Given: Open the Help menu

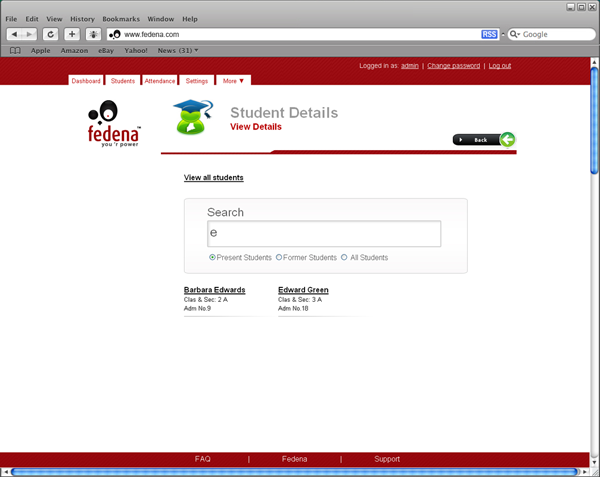Looking at the screenshot, I should 190,19.
